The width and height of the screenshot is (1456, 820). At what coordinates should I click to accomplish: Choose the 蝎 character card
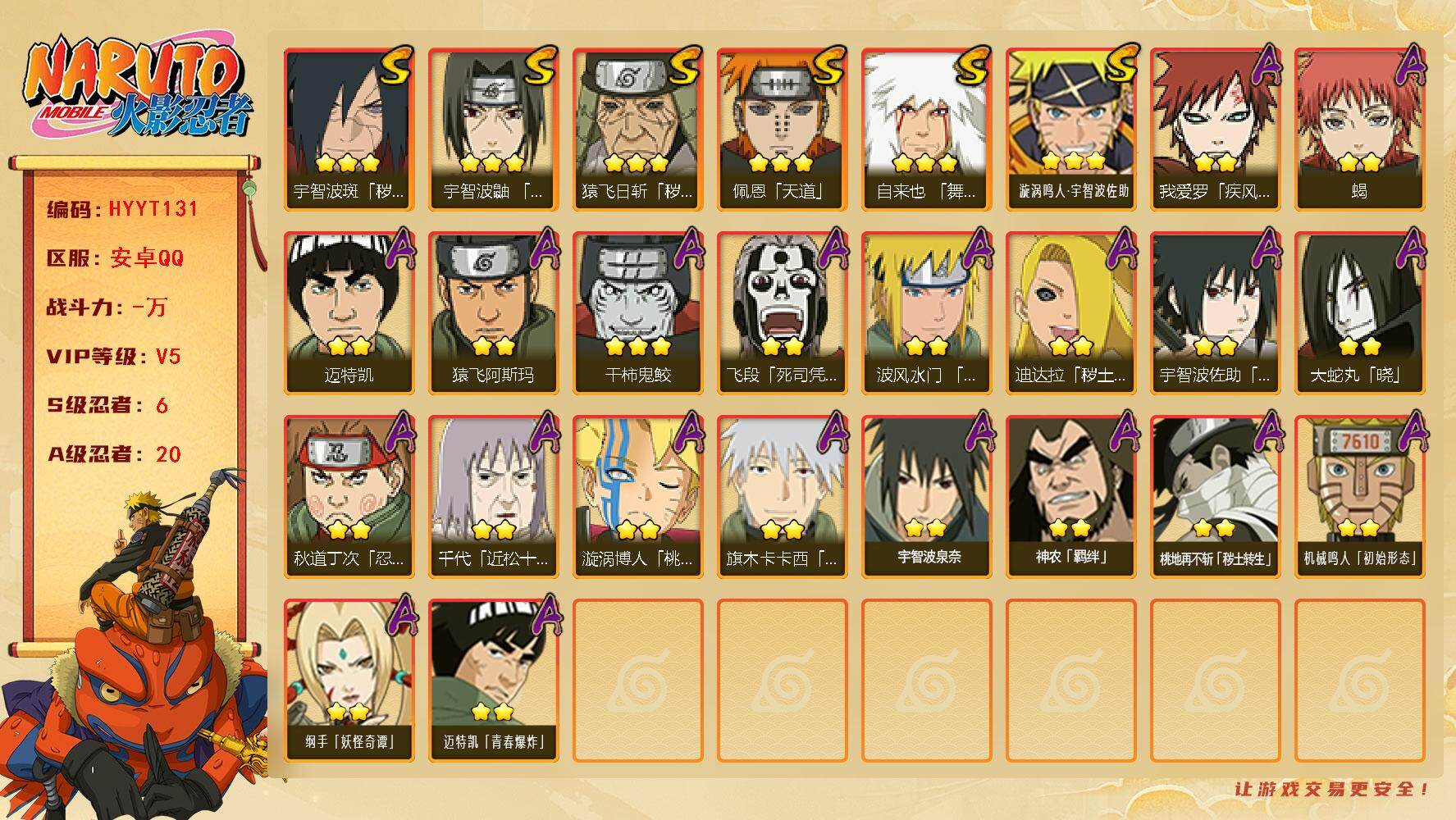click(x=1359, y=130)
